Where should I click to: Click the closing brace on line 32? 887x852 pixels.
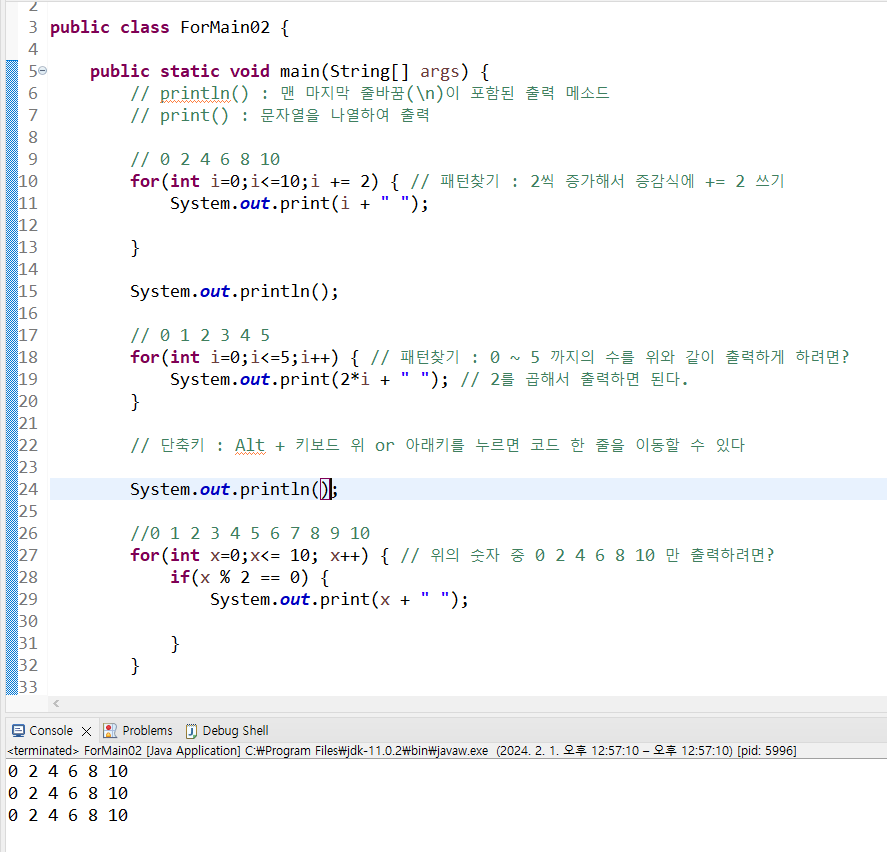pos(135,666)
